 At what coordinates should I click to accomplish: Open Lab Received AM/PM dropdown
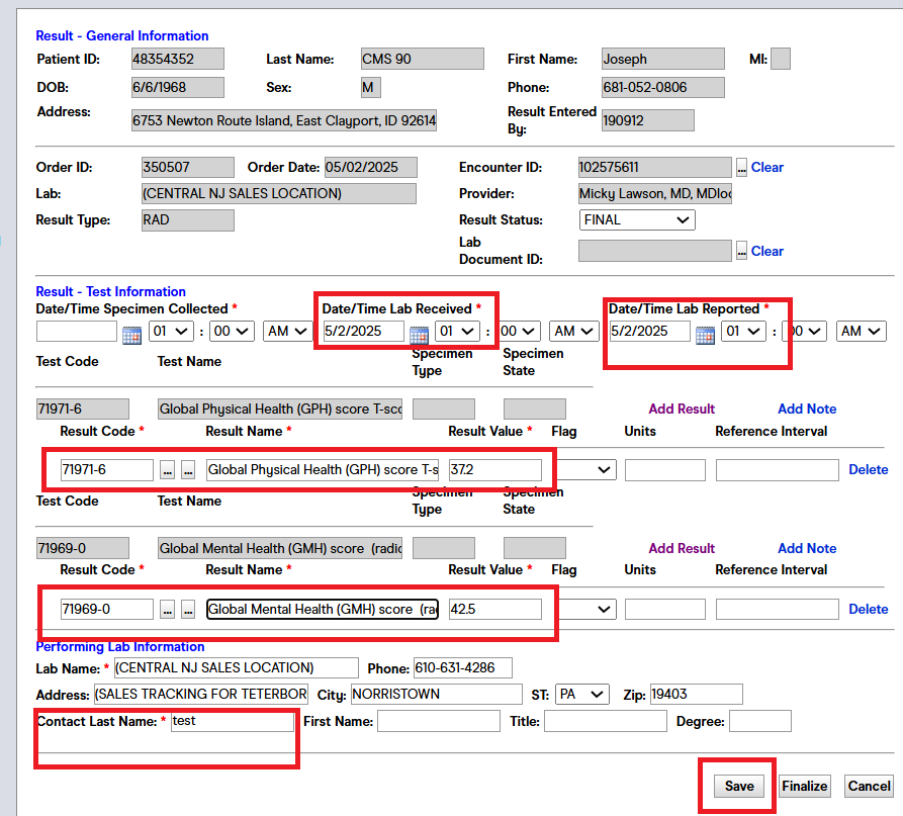click(573, 331)
